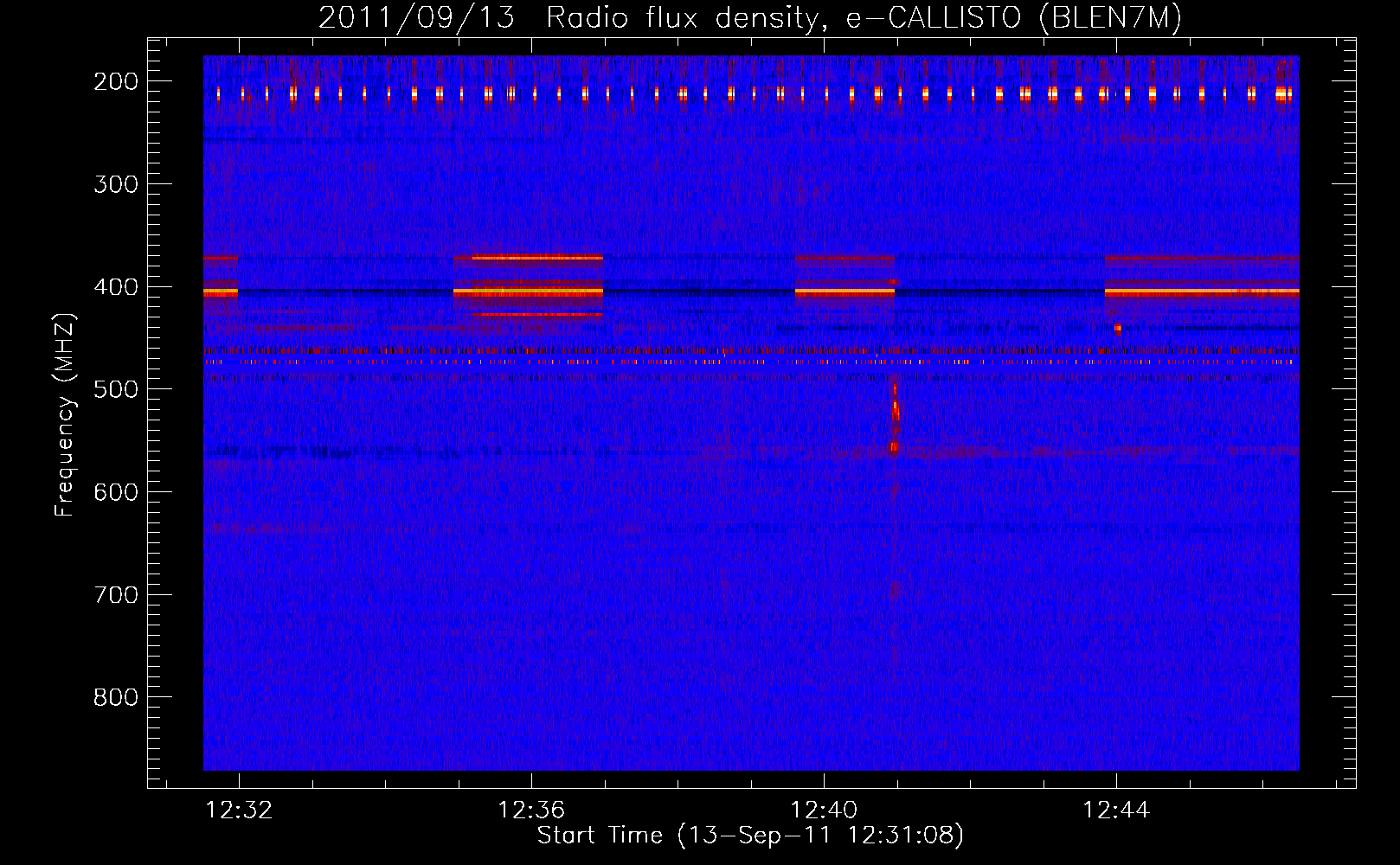Click the 700 frequency tick label
1400x865 pixels.
[116, 595]
